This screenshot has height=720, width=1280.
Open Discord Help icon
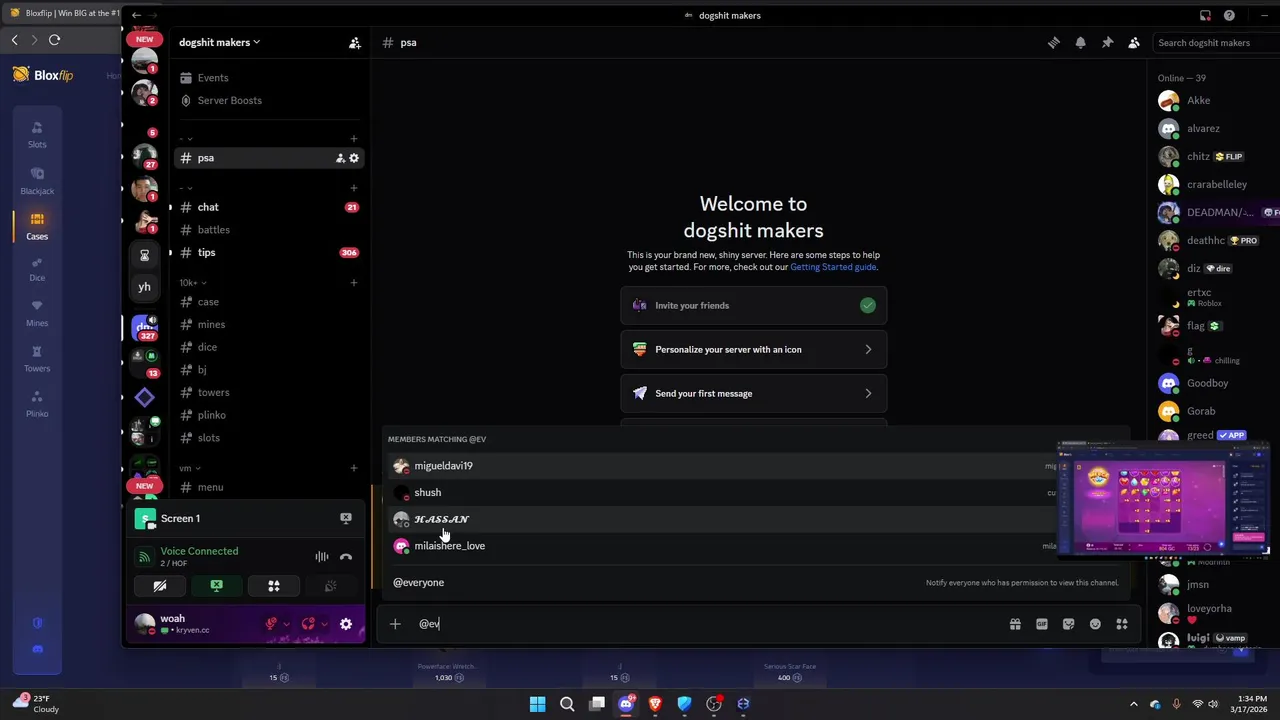point(1229,15)
